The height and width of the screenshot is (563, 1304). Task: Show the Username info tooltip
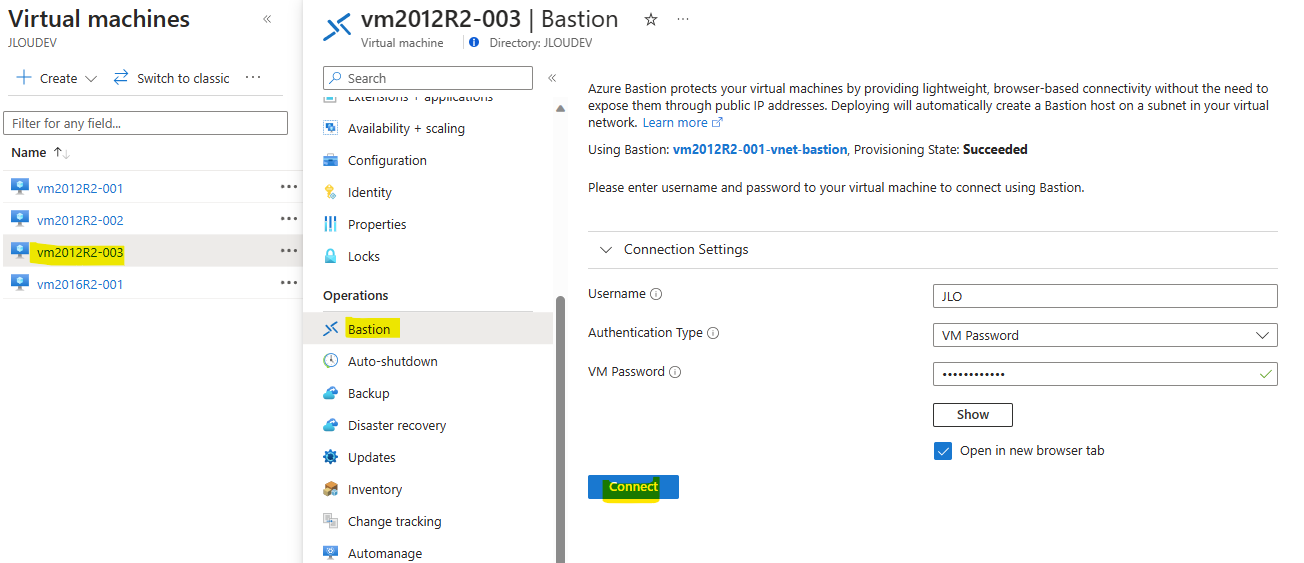tap(656, 294)
